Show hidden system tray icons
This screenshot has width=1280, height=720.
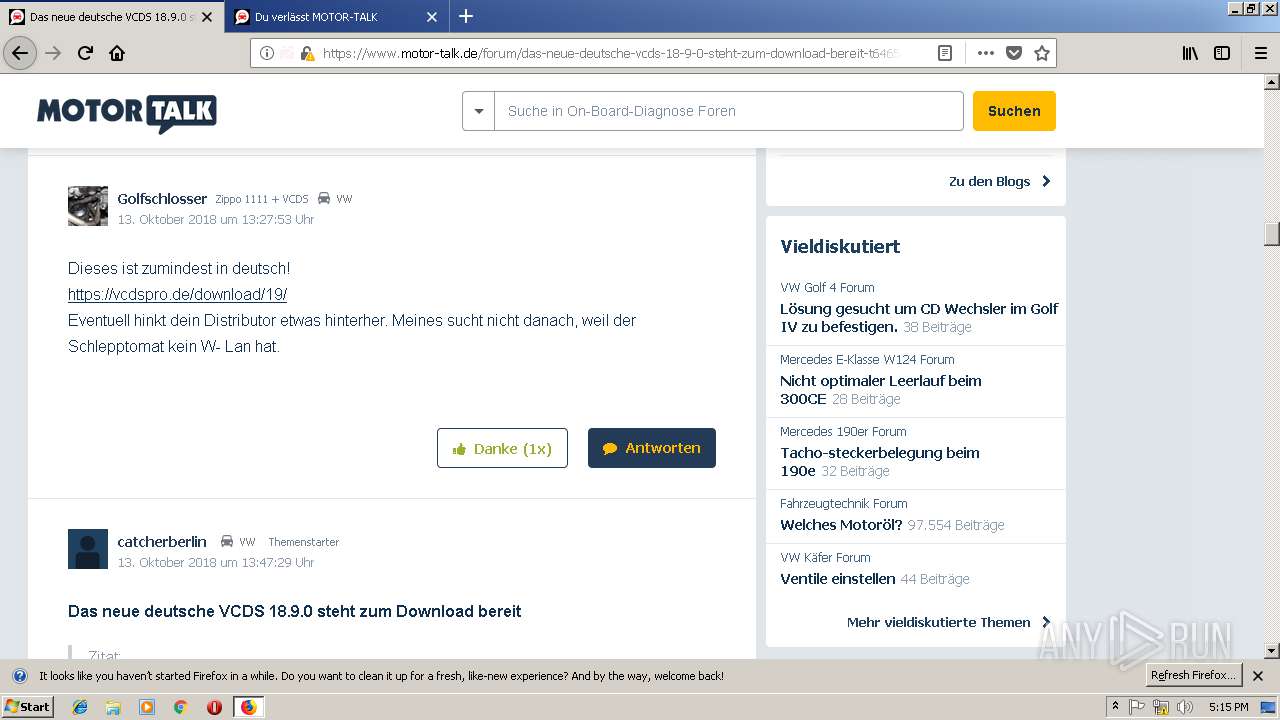pos(1115,707)
